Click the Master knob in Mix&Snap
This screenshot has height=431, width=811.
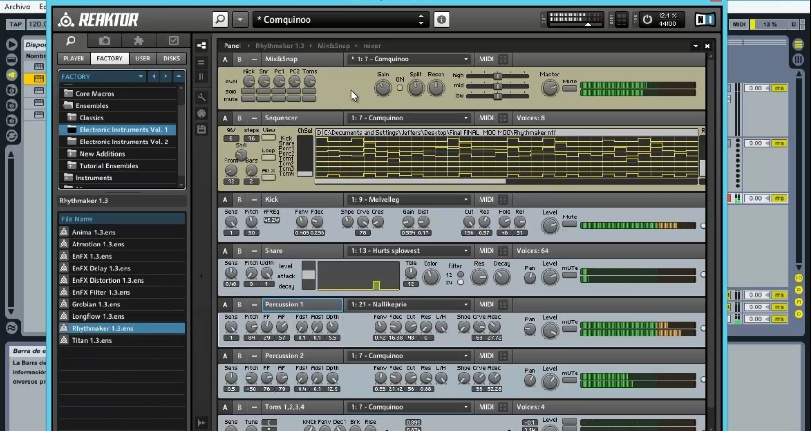550,88
